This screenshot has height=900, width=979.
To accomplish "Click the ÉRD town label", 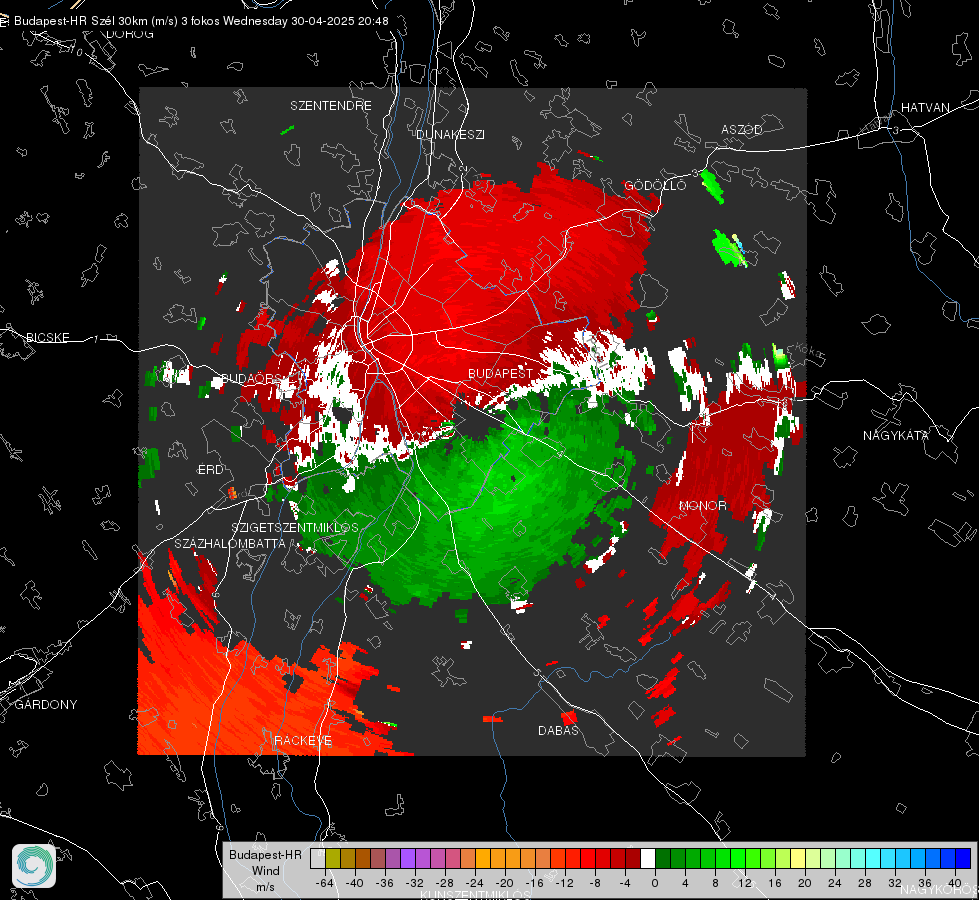I will click(210, 470).
